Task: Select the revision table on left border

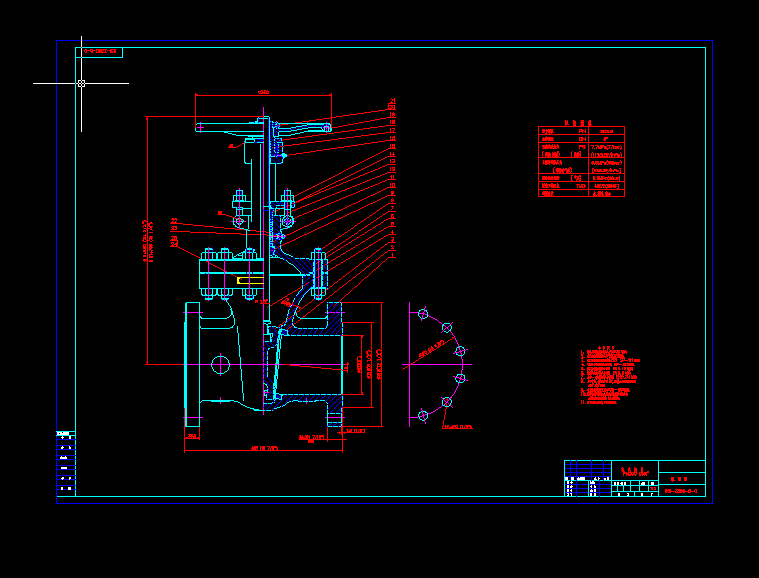Action: (x=66, y=463)
